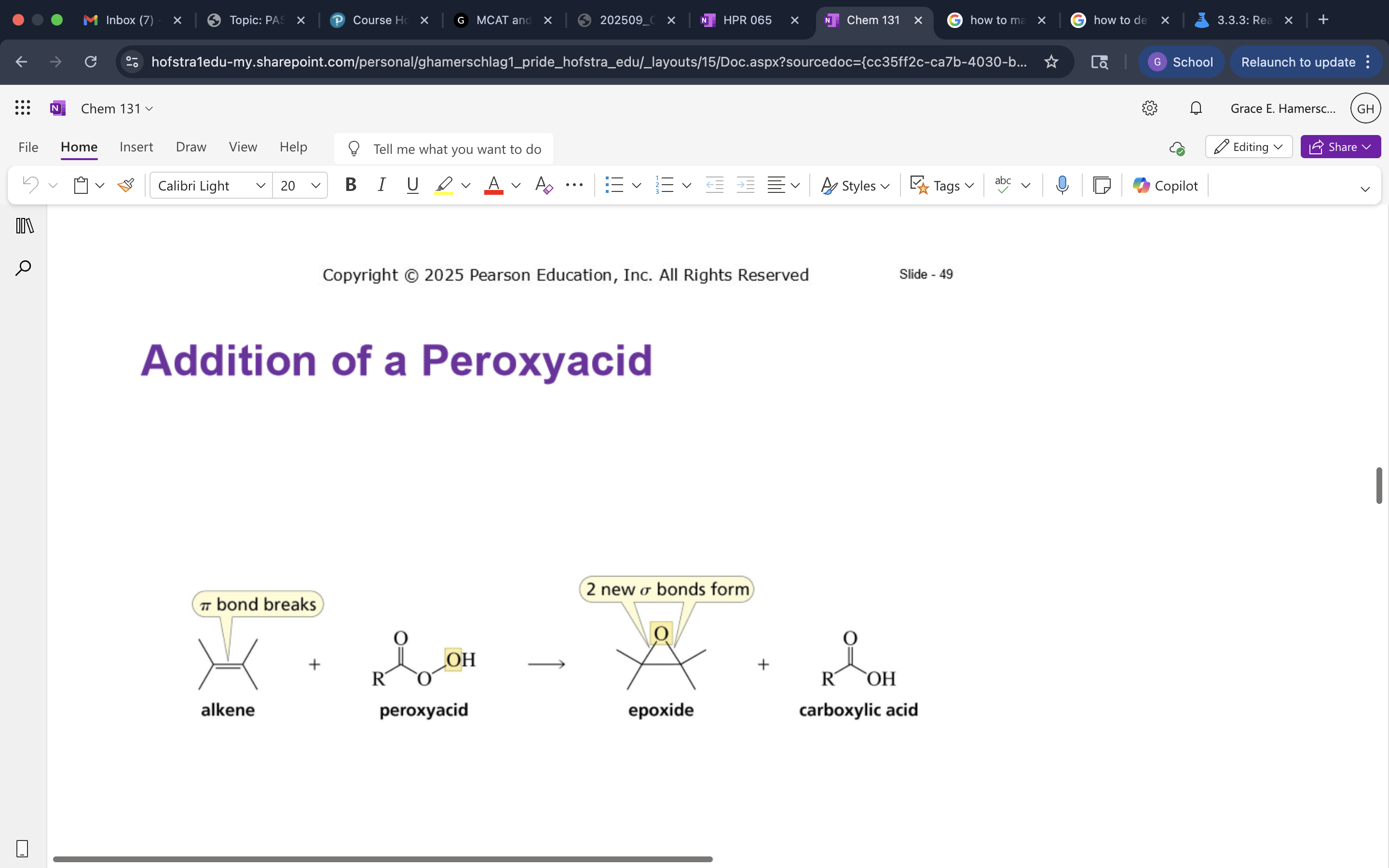The width and height of the screenshot is (1389, 868).
Task: Open the Copilot button
Action: tap(1165, 185)
